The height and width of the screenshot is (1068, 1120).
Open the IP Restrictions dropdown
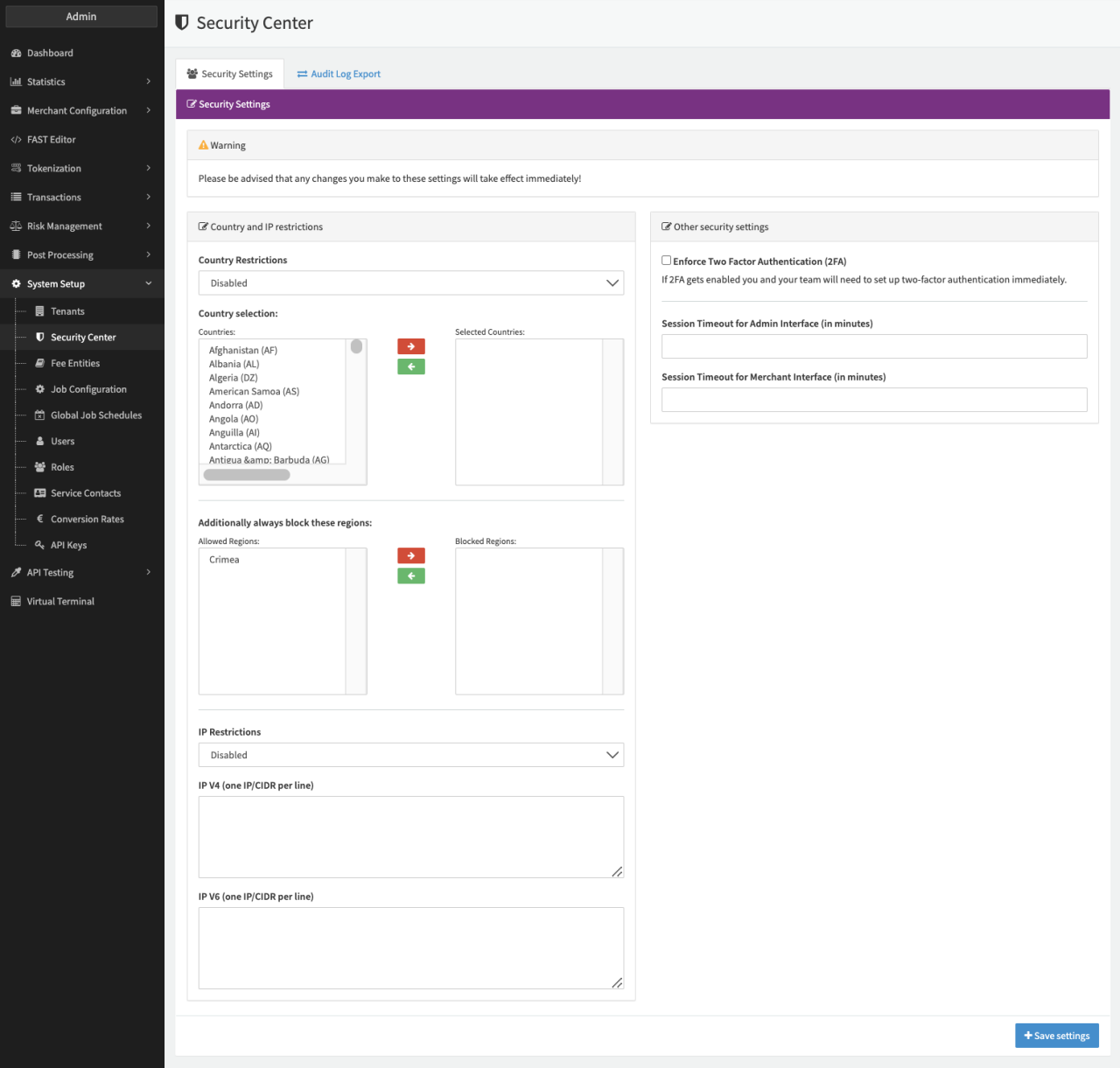coord(410,755)
